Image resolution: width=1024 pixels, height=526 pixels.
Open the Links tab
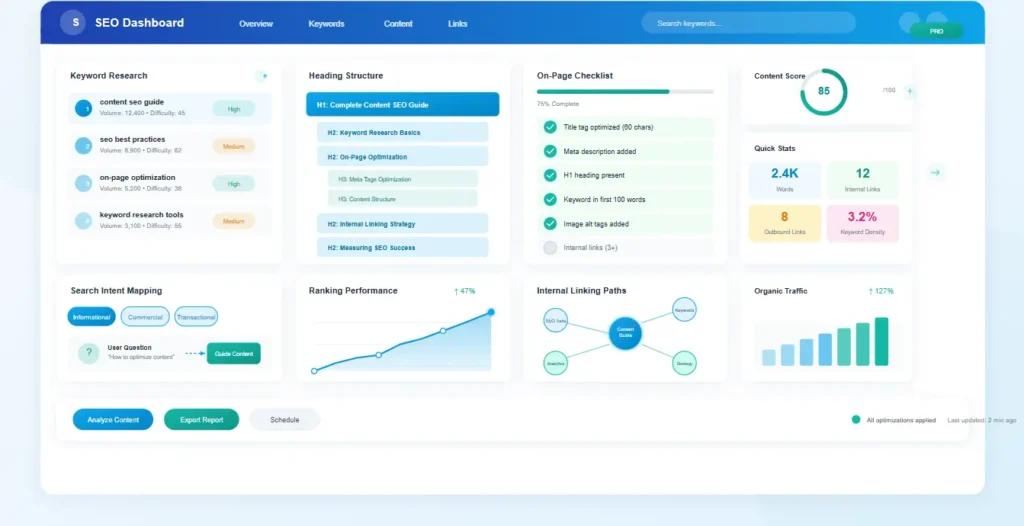coord(458,24)
